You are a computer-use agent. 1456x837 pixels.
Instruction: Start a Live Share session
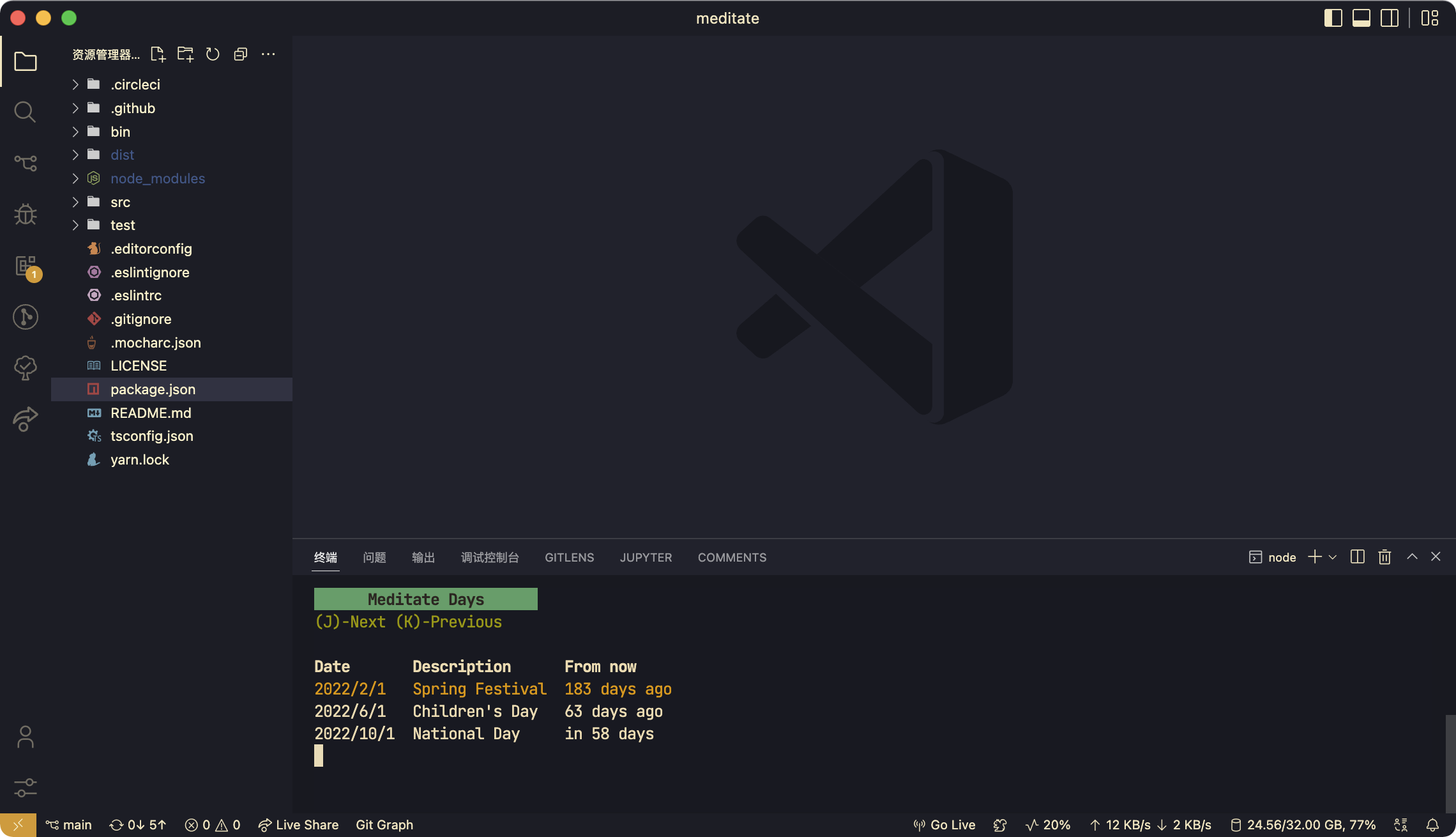tap(298, 825)
